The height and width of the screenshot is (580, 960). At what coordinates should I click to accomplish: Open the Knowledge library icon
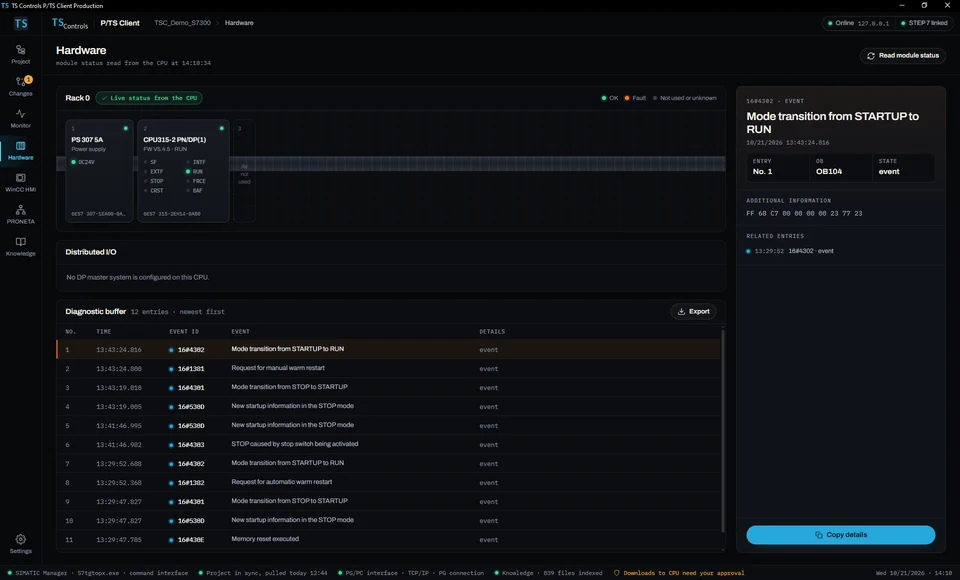(x=20, y=246)
